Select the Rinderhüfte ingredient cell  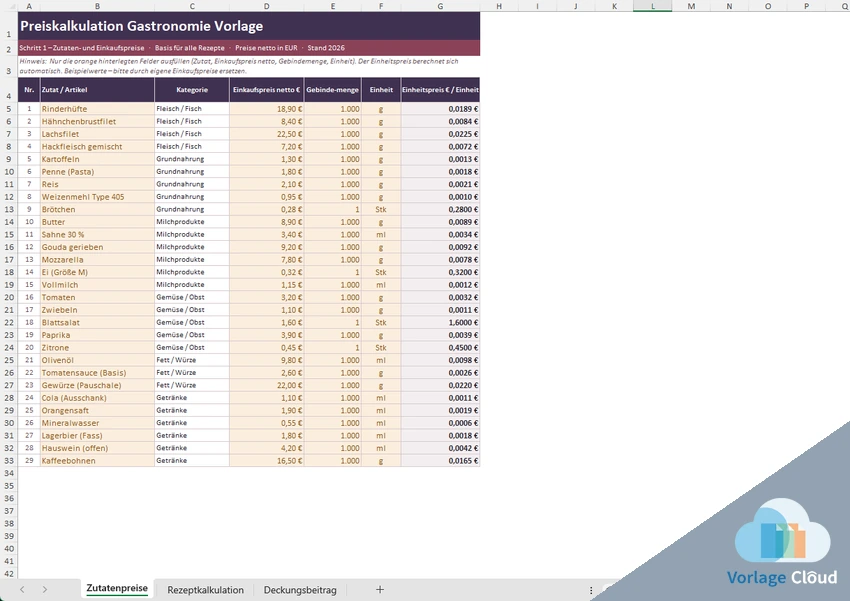coord(97,109)
